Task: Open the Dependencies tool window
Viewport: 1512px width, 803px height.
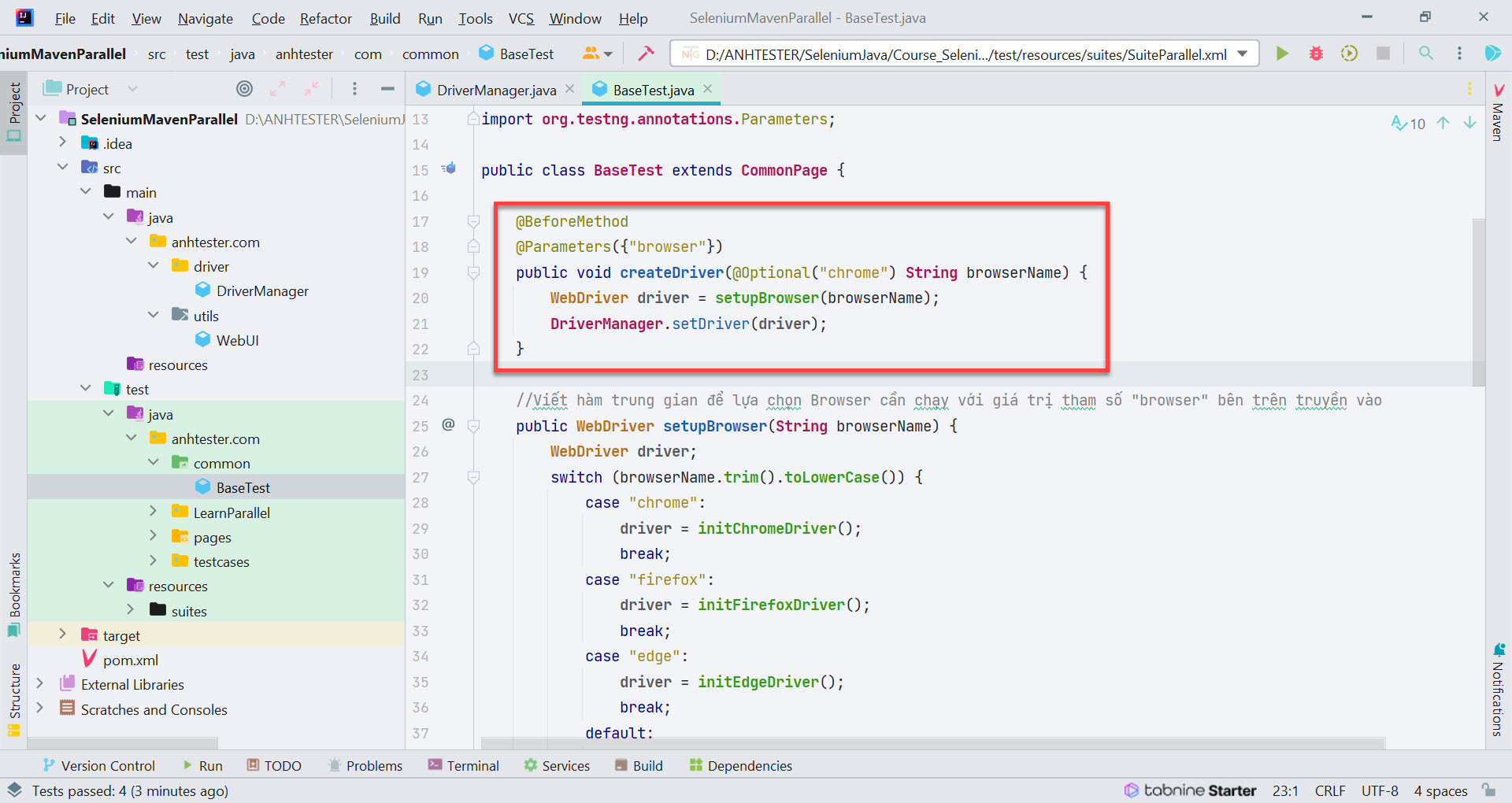Action: pyautogui.click(x=740, y=765)
